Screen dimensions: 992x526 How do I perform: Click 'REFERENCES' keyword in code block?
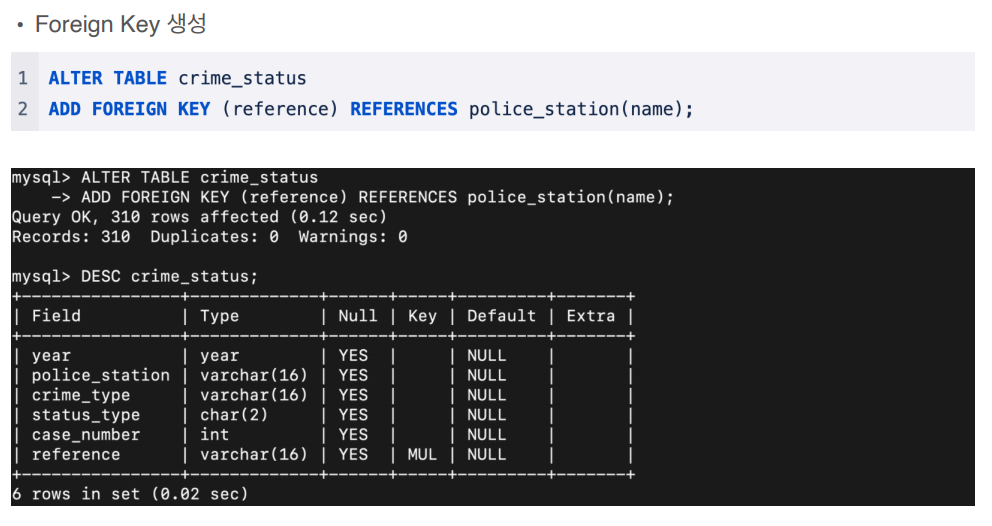[x=404, y=109]
